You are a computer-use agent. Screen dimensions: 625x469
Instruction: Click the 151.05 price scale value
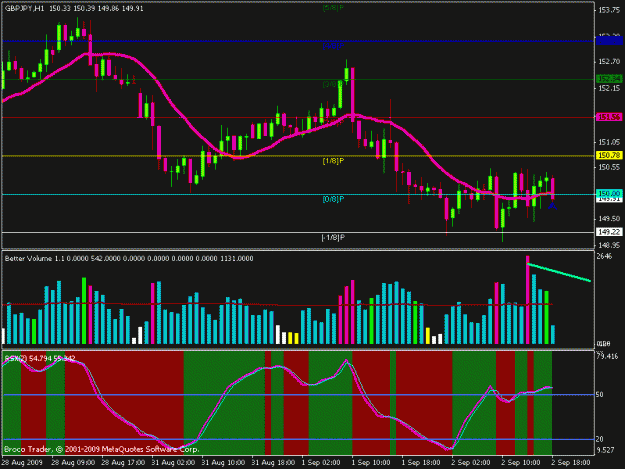(x=609, y=142)
